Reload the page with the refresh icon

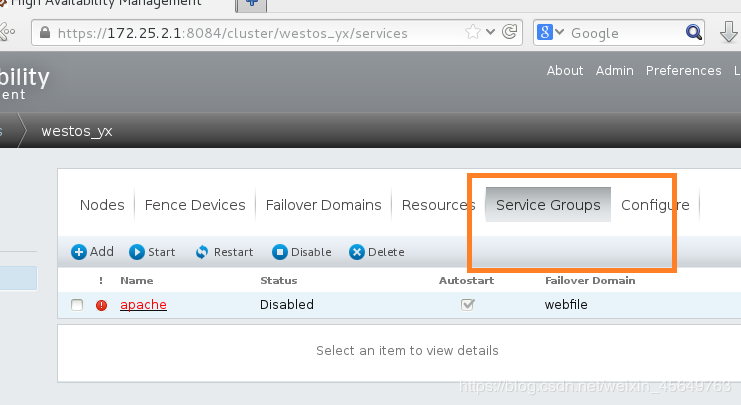(509, 32)
